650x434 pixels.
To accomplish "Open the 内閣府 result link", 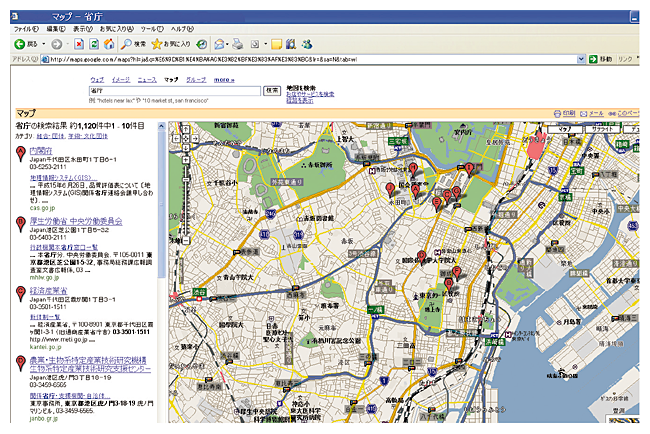I will tap(41, 151).
